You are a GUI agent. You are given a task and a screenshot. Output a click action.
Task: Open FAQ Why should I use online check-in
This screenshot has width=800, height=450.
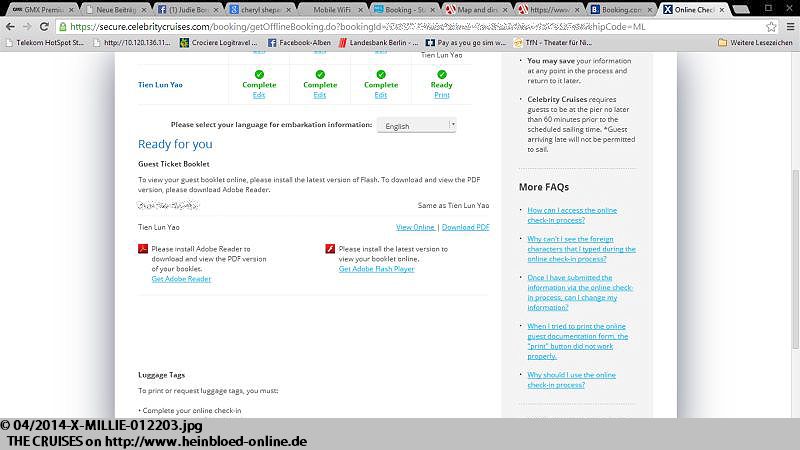point(571,380)
